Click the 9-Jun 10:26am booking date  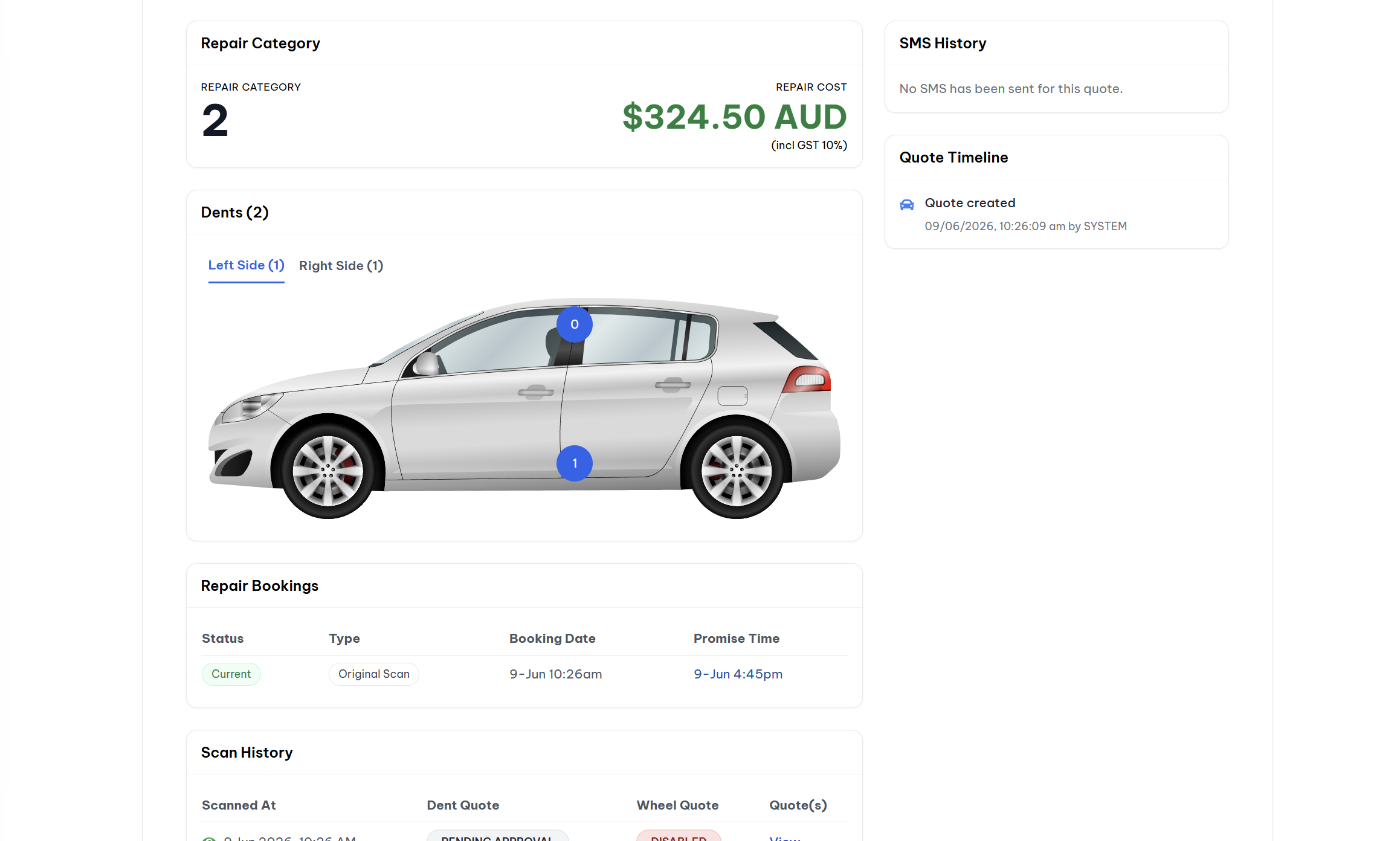[555, 674]
